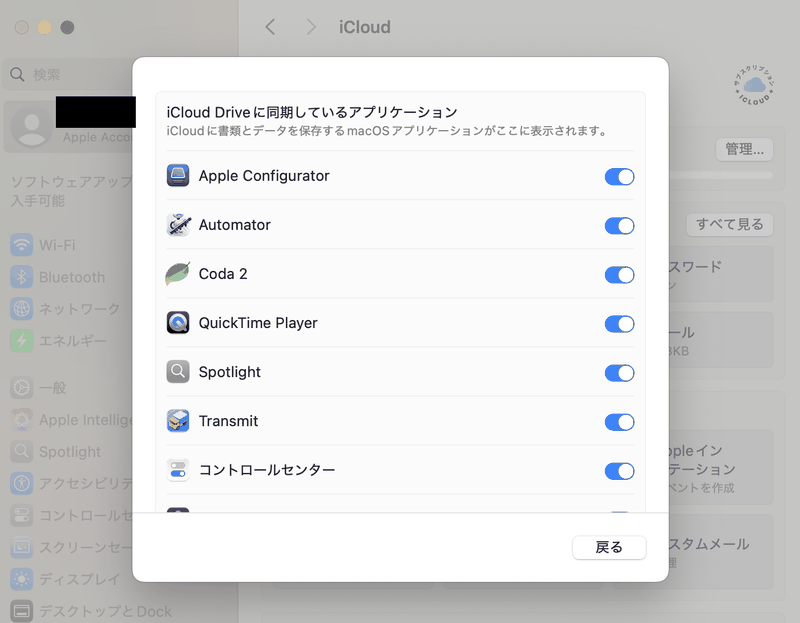Click the ディスプレイ sun icon

pyautogui.click(x=21, y=579)
